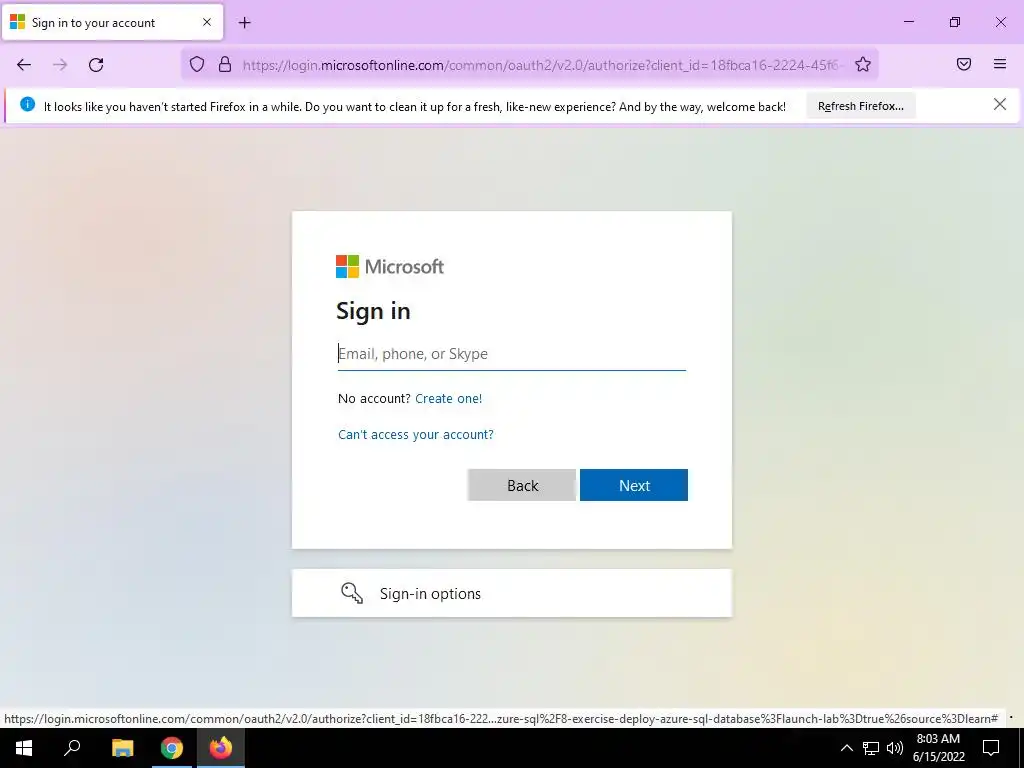Image resolution: width=1024 pixels, height=768 pixels.
Task: Reload the page with the refresh icon
Action: pyautogui.click(x=96, y=65)
